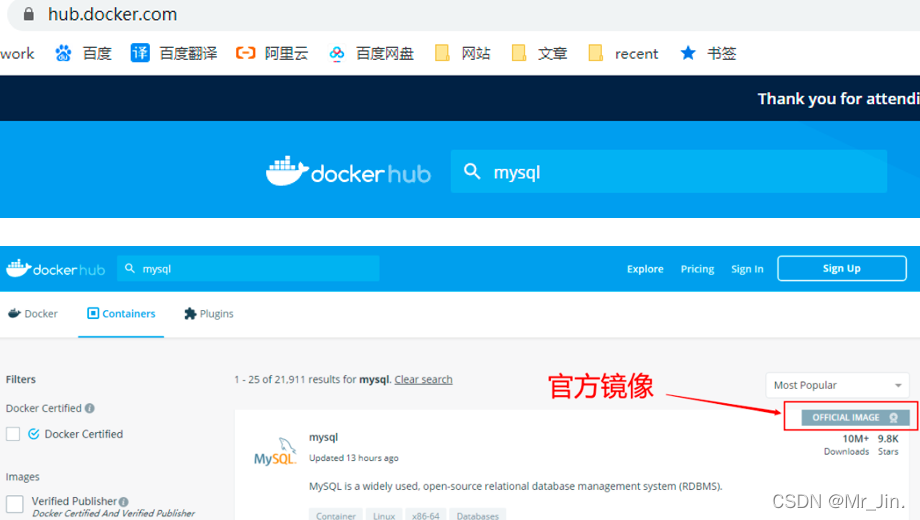Click the Sign Up button
The image size is (920, 520).
(841, 268)
